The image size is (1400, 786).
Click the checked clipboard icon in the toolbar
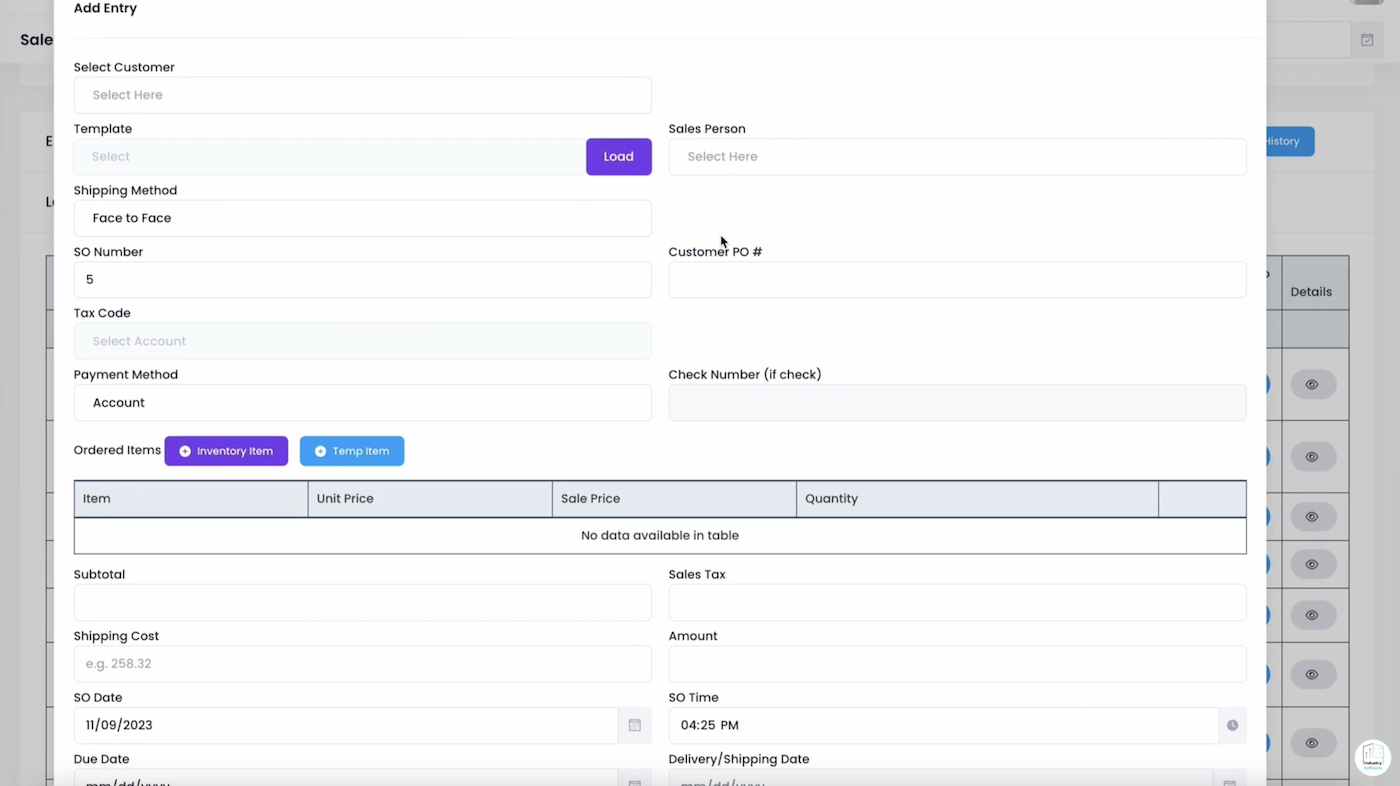point(1367,40)
